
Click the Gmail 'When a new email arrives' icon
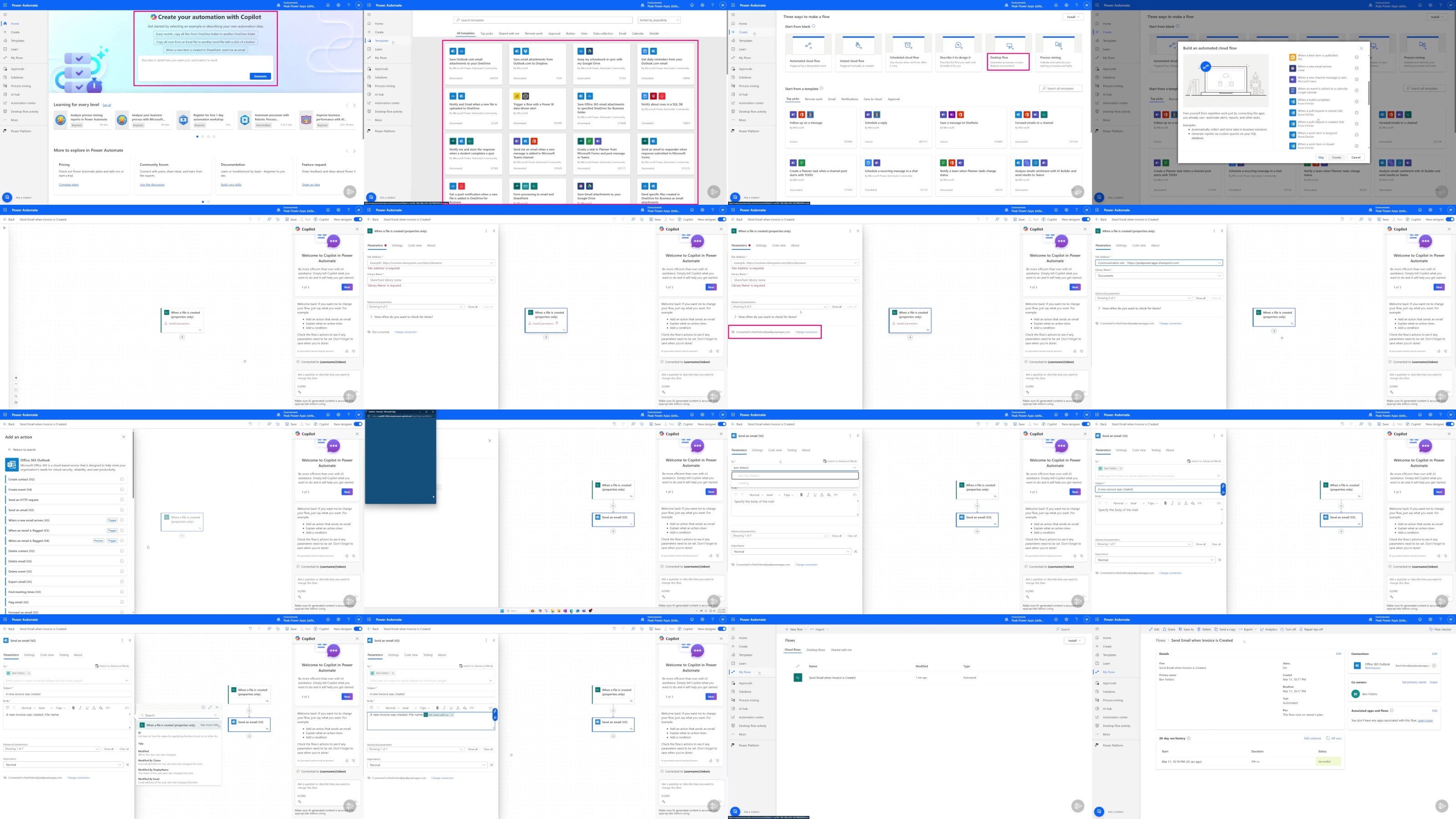coord(1293,68)
